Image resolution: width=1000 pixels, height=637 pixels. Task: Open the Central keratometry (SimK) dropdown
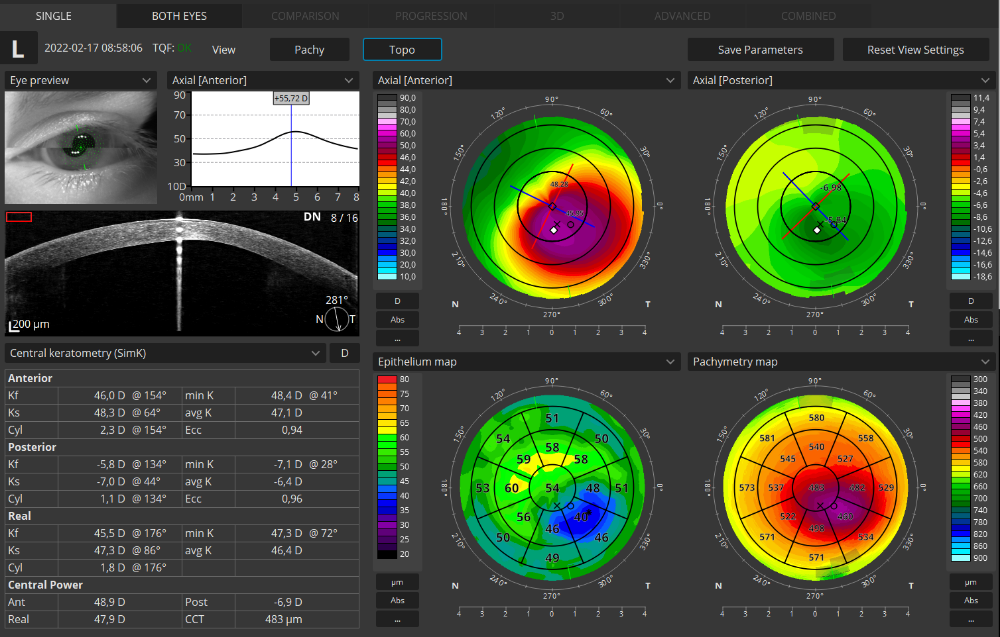point(166,353)
